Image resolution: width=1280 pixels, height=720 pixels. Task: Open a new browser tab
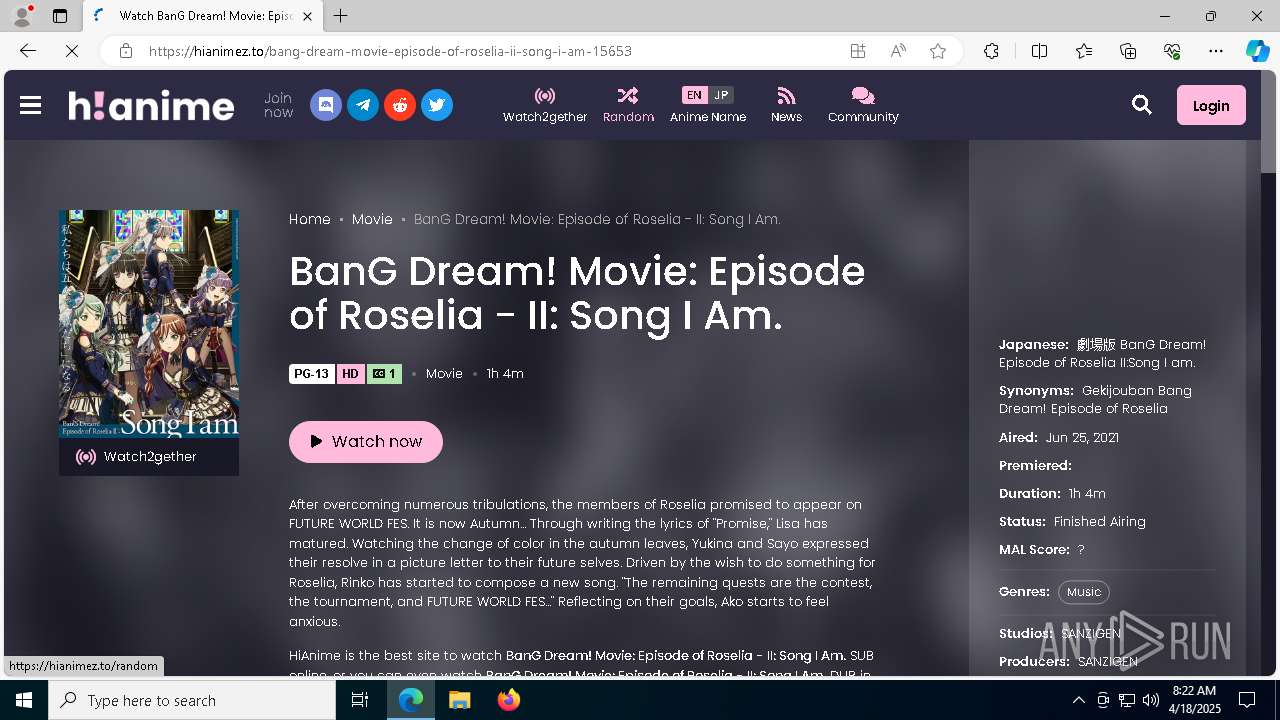[x=341, y=16]
